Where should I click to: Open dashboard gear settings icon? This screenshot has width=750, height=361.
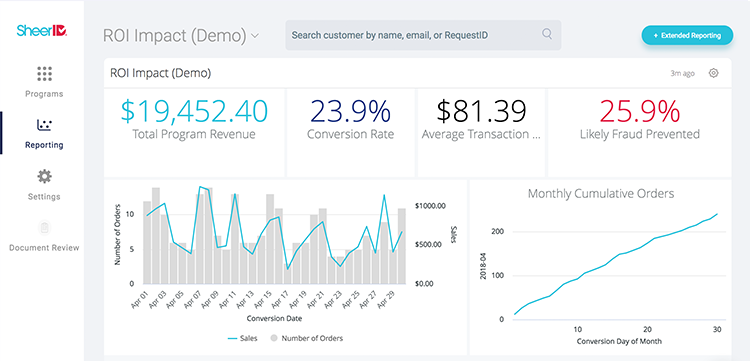714,73
